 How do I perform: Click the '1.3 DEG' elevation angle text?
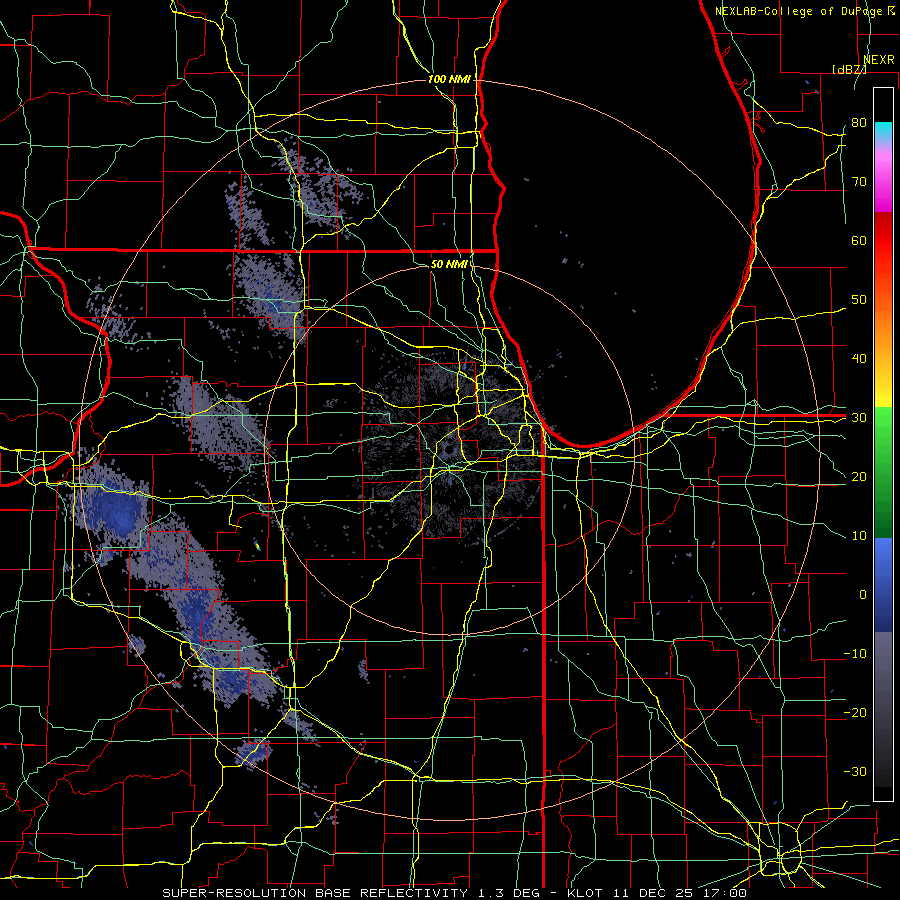[509, 893]
